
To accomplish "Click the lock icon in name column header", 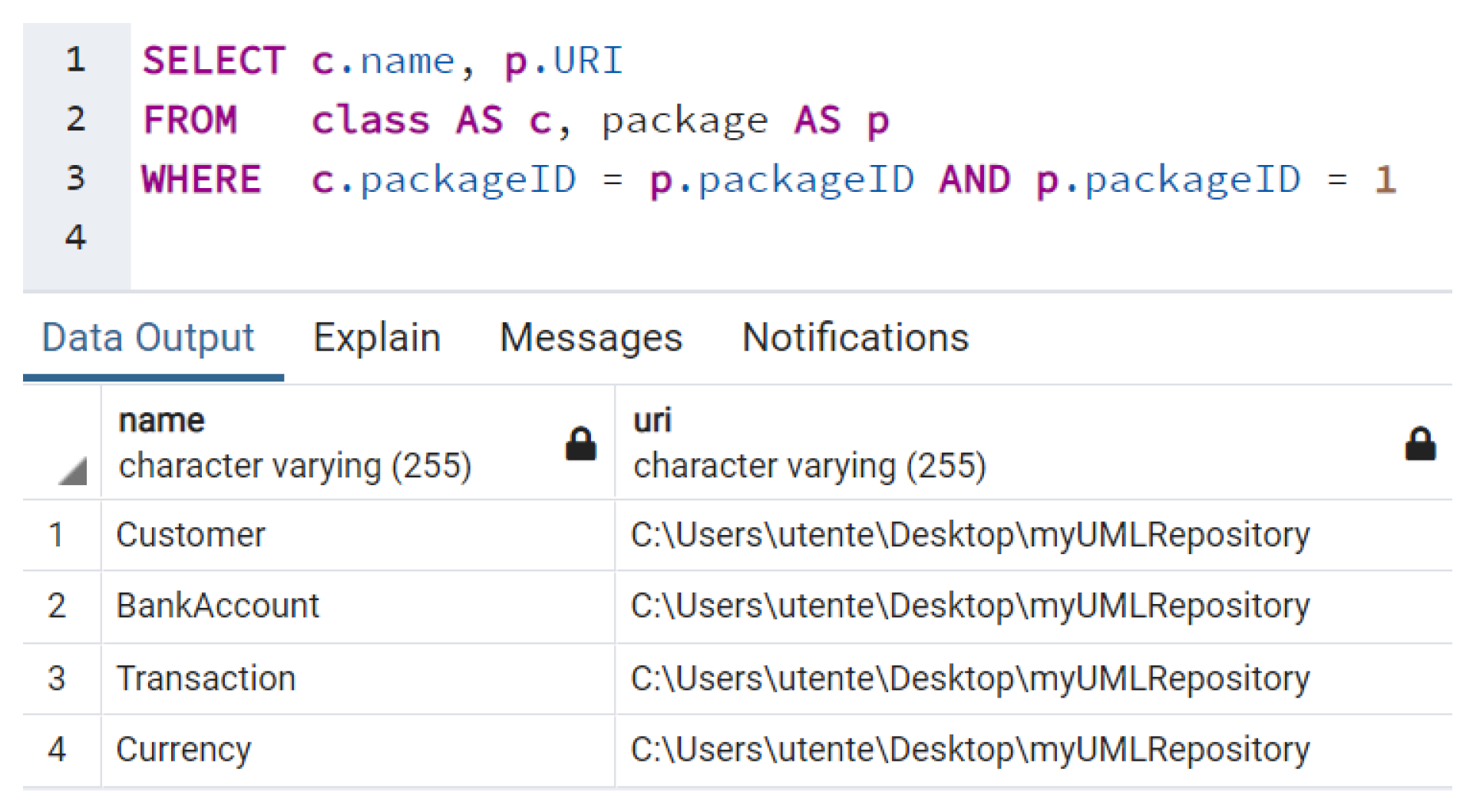I will [x=580, y=444].
